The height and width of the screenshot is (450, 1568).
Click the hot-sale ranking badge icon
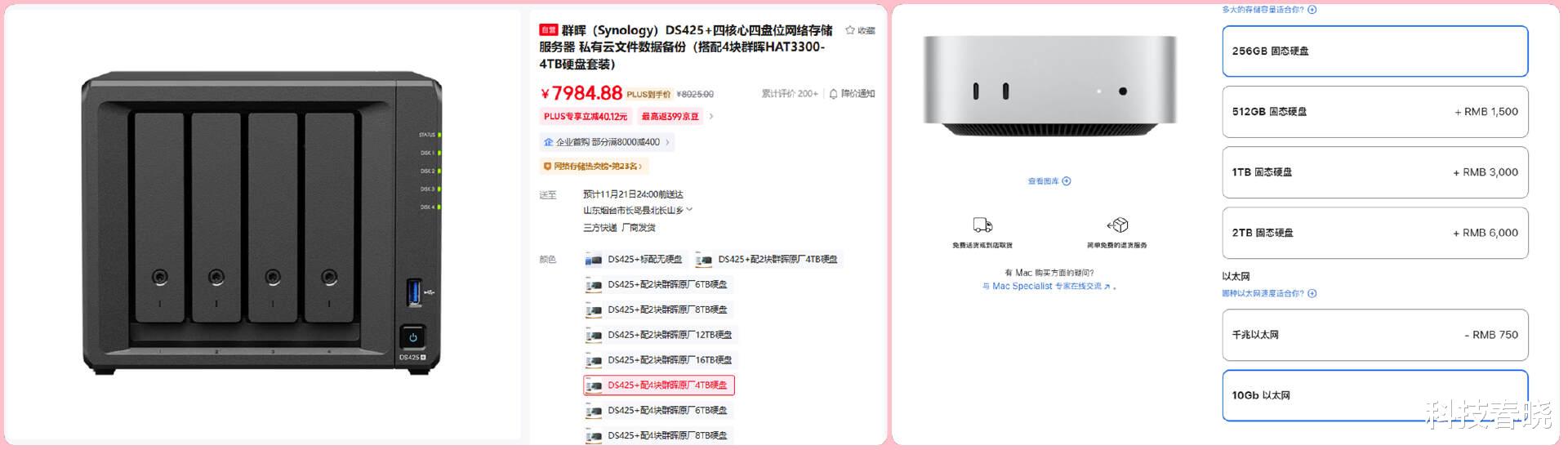547,167
